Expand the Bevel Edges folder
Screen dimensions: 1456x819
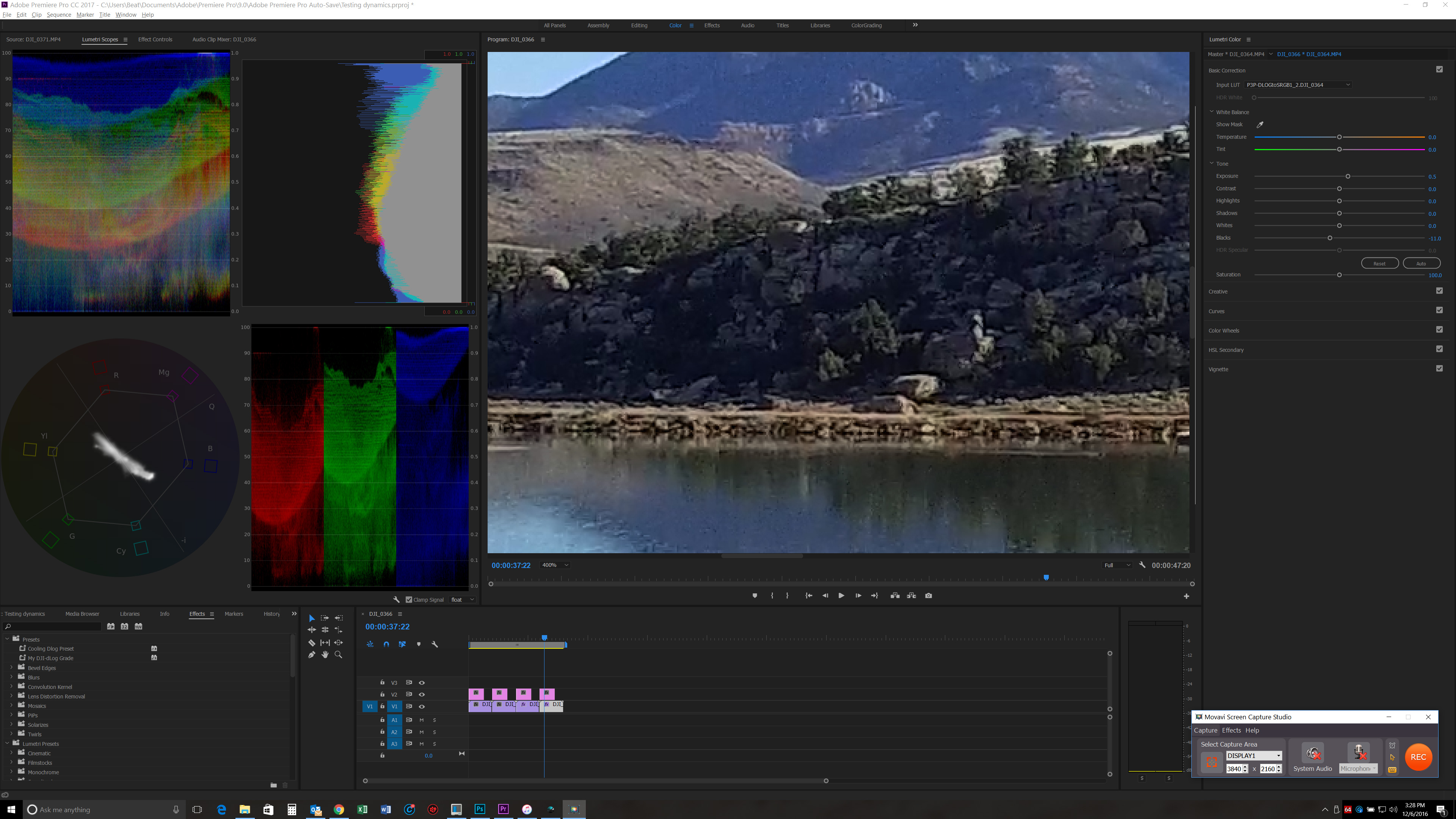point(11,667)
